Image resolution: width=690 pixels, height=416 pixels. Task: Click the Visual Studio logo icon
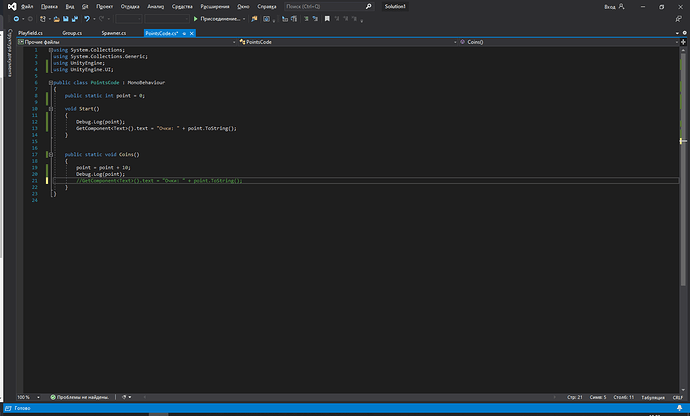pos(12,6)
